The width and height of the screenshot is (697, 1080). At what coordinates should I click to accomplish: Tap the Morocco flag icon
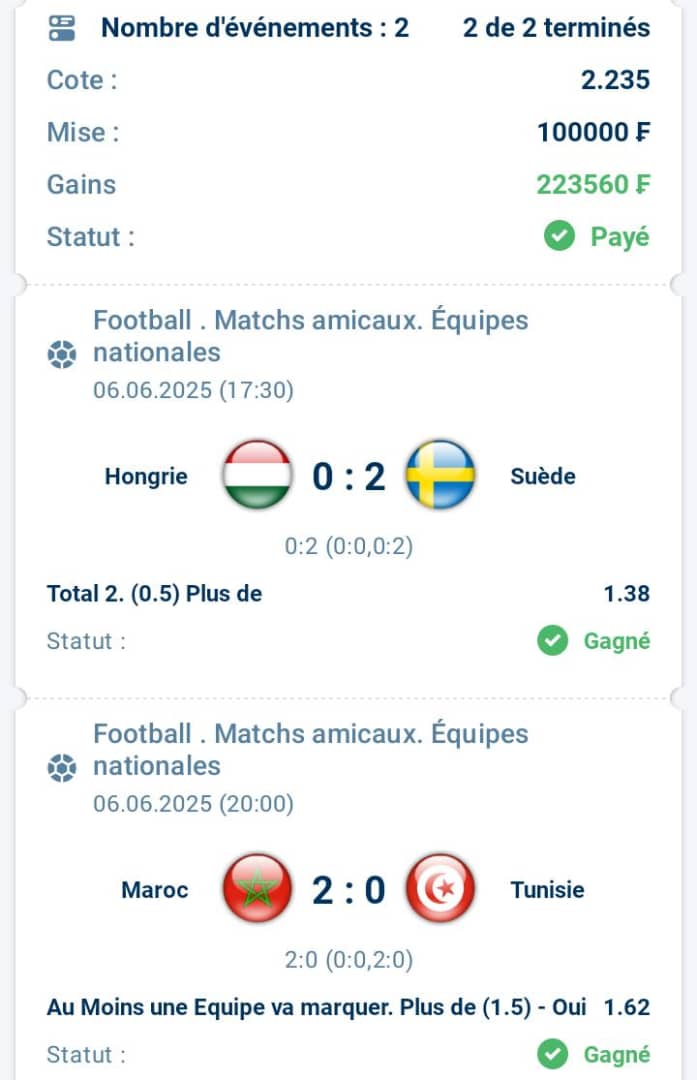click(x=257, y=889)
